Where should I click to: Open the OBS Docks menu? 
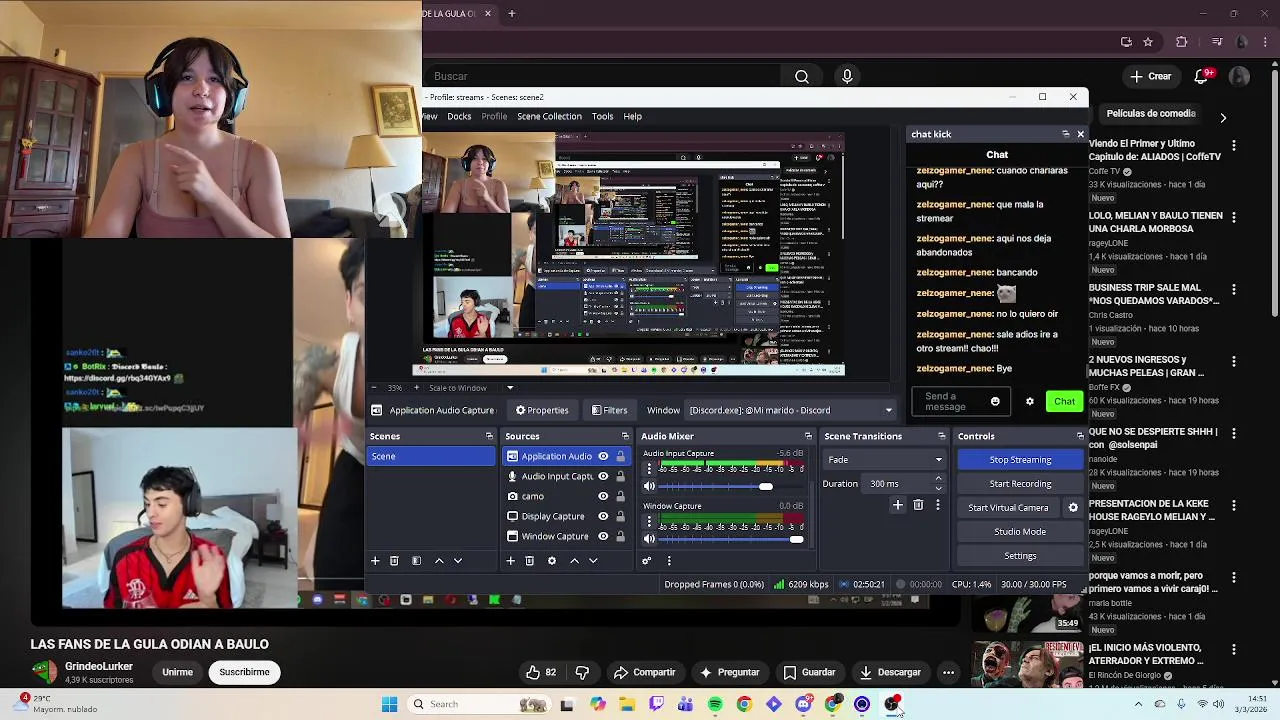459,116
